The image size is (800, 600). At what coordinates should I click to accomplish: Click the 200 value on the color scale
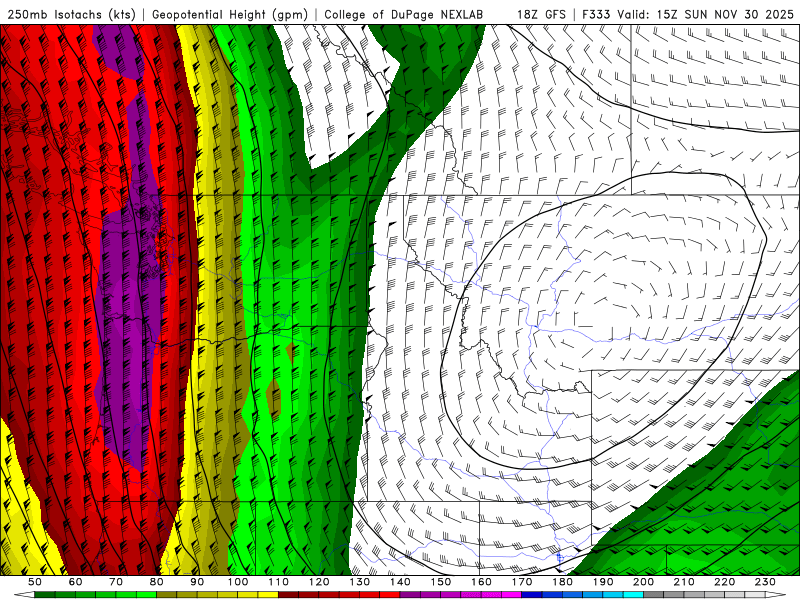click(644, 582)
